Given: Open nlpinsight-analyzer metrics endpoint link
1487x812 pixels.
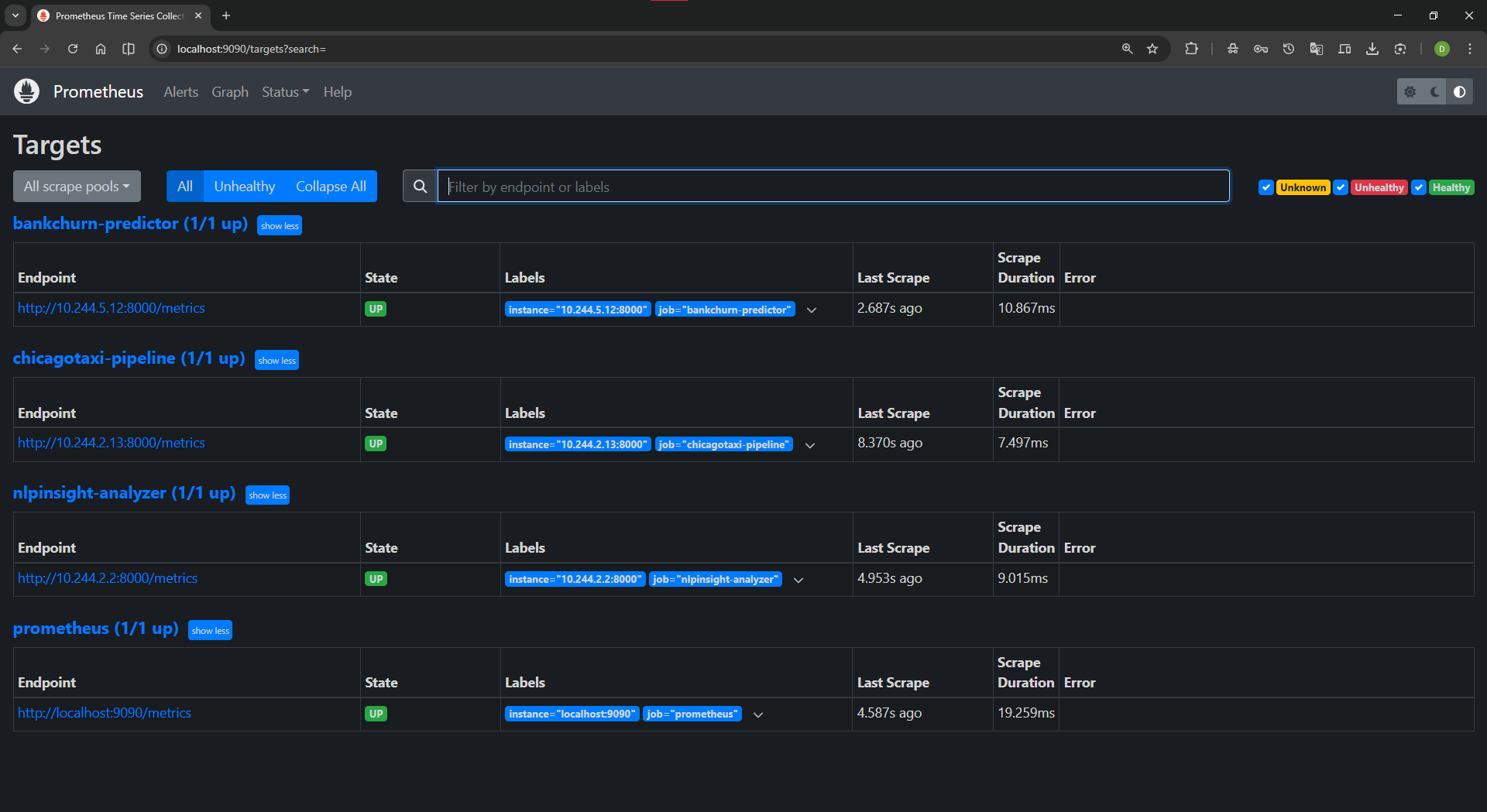Looking at the screenshot, I should [x=108, y=578].
